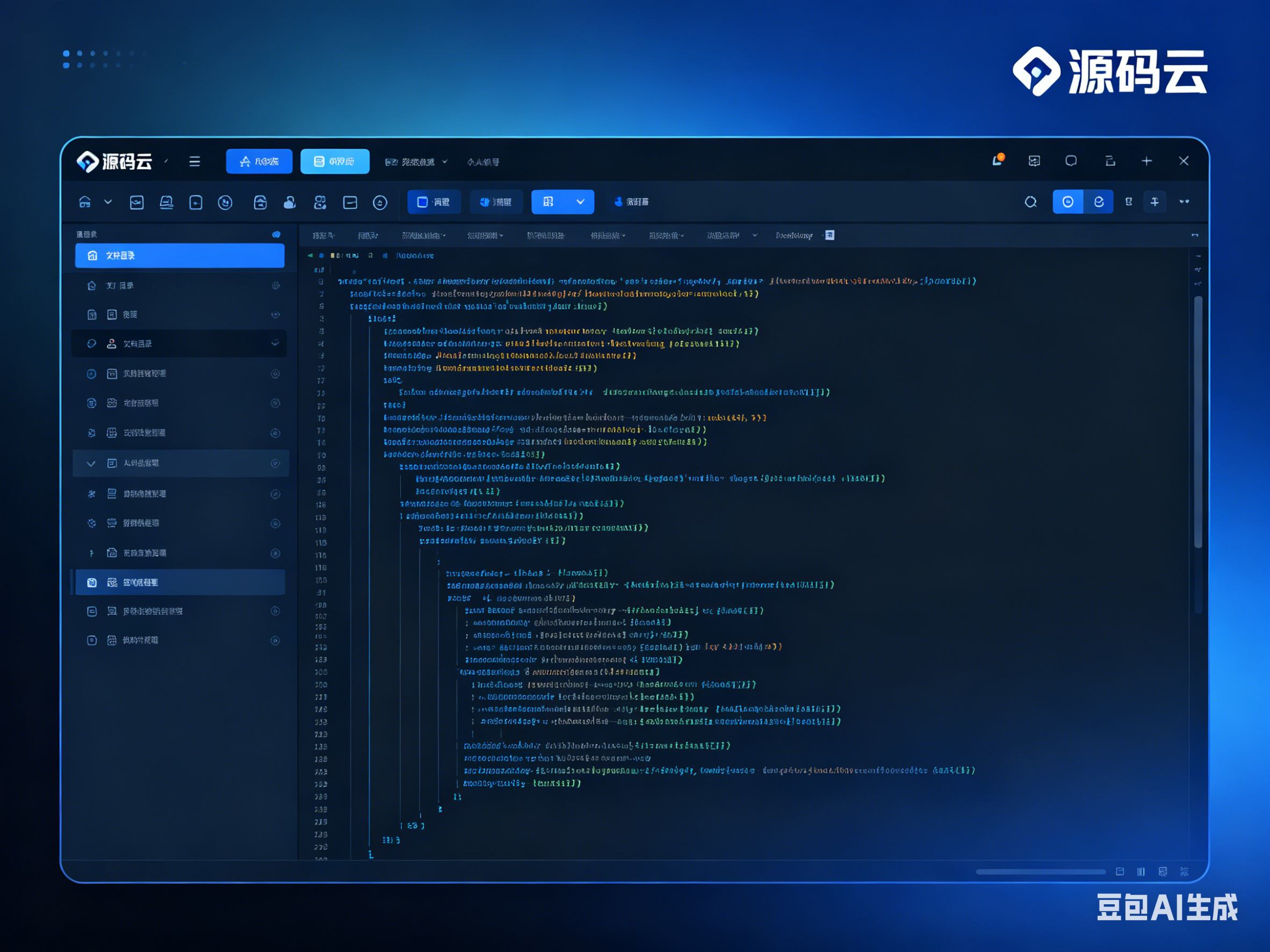Screen dimensions: 1270x952
Task: Click the tablet-shaped icon before the smiley
Action: [x=196, y=202]
